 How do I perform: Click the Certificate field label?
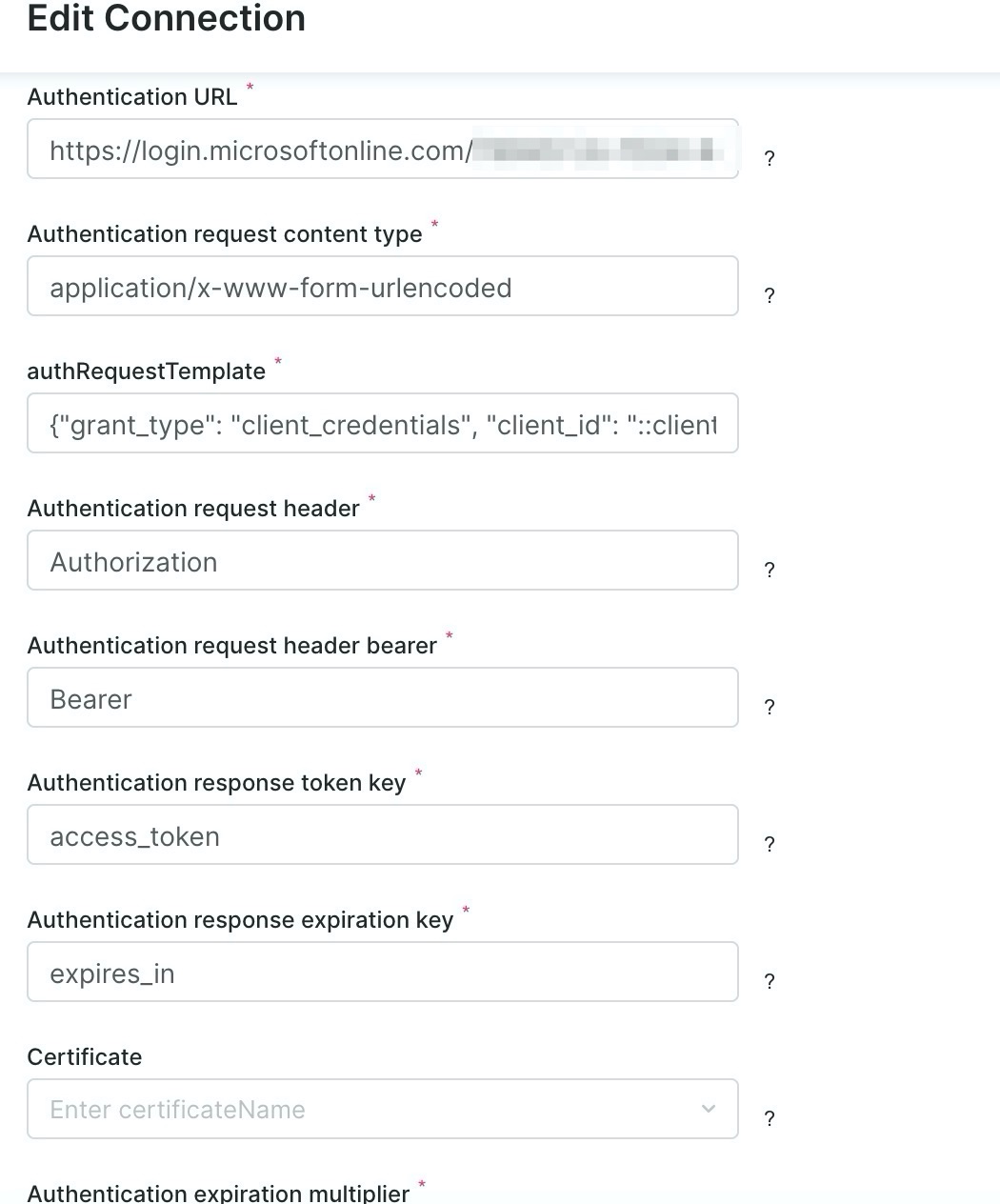[85, 1057]
